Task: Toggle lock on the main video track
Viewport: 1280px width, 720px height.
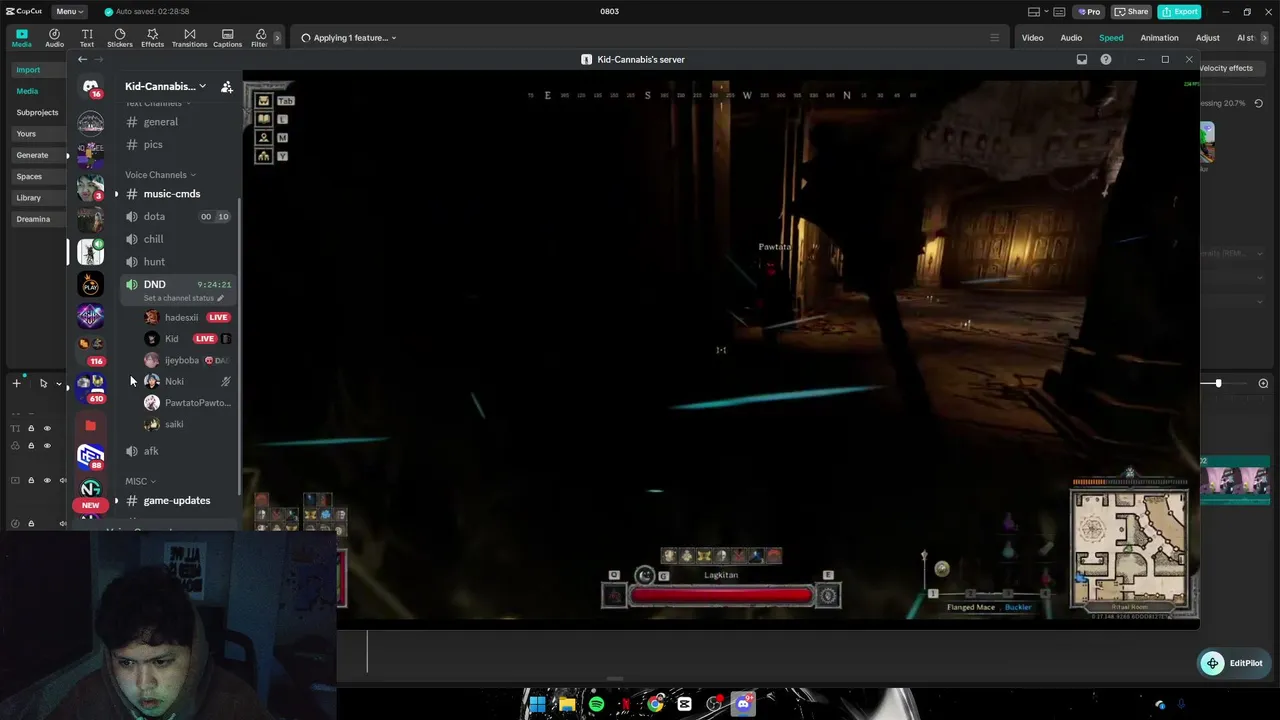Action: [31, 480]
